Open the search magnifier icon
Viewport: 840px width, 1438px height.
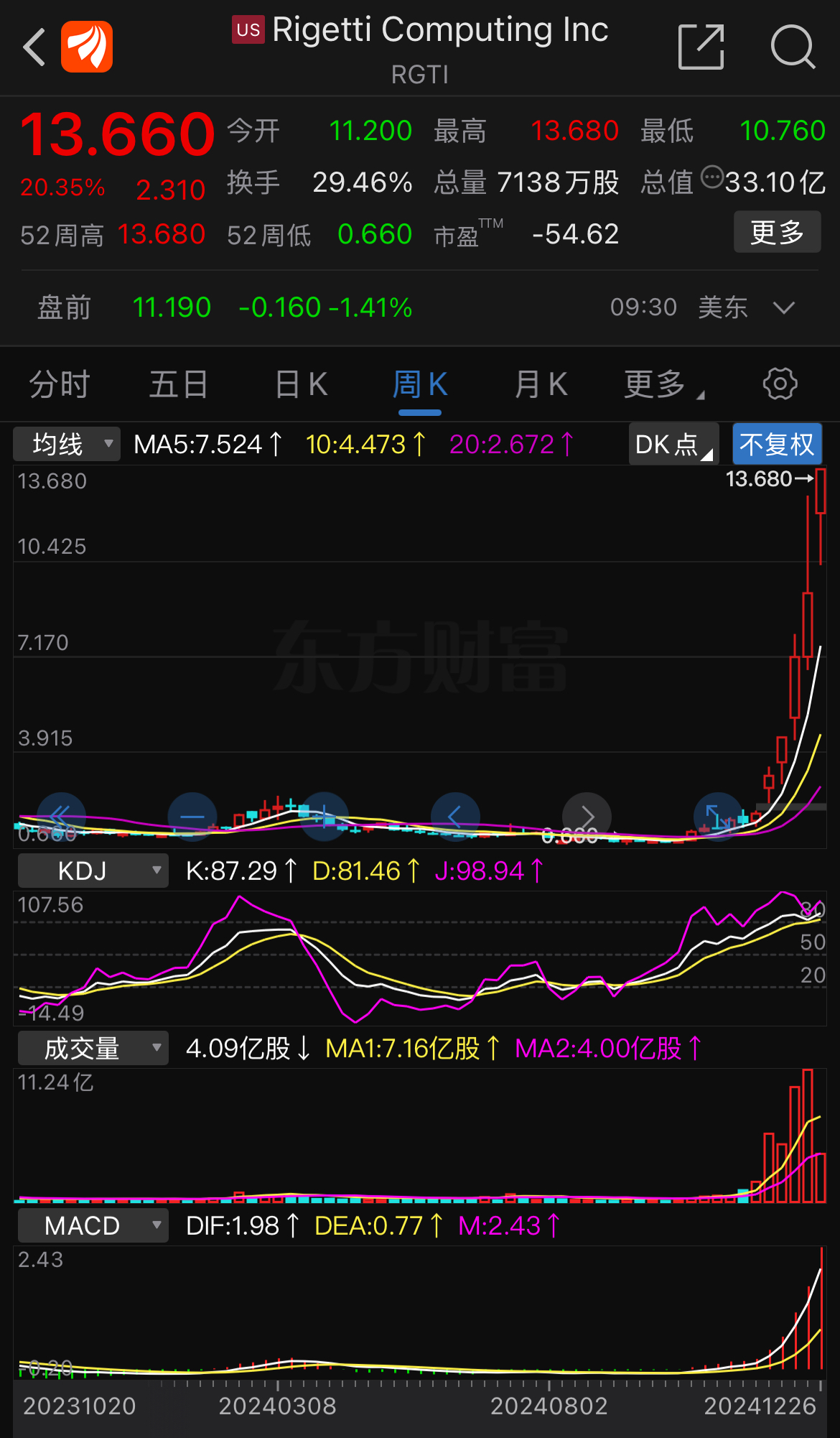pyautogui.click(x=793, y=47)
